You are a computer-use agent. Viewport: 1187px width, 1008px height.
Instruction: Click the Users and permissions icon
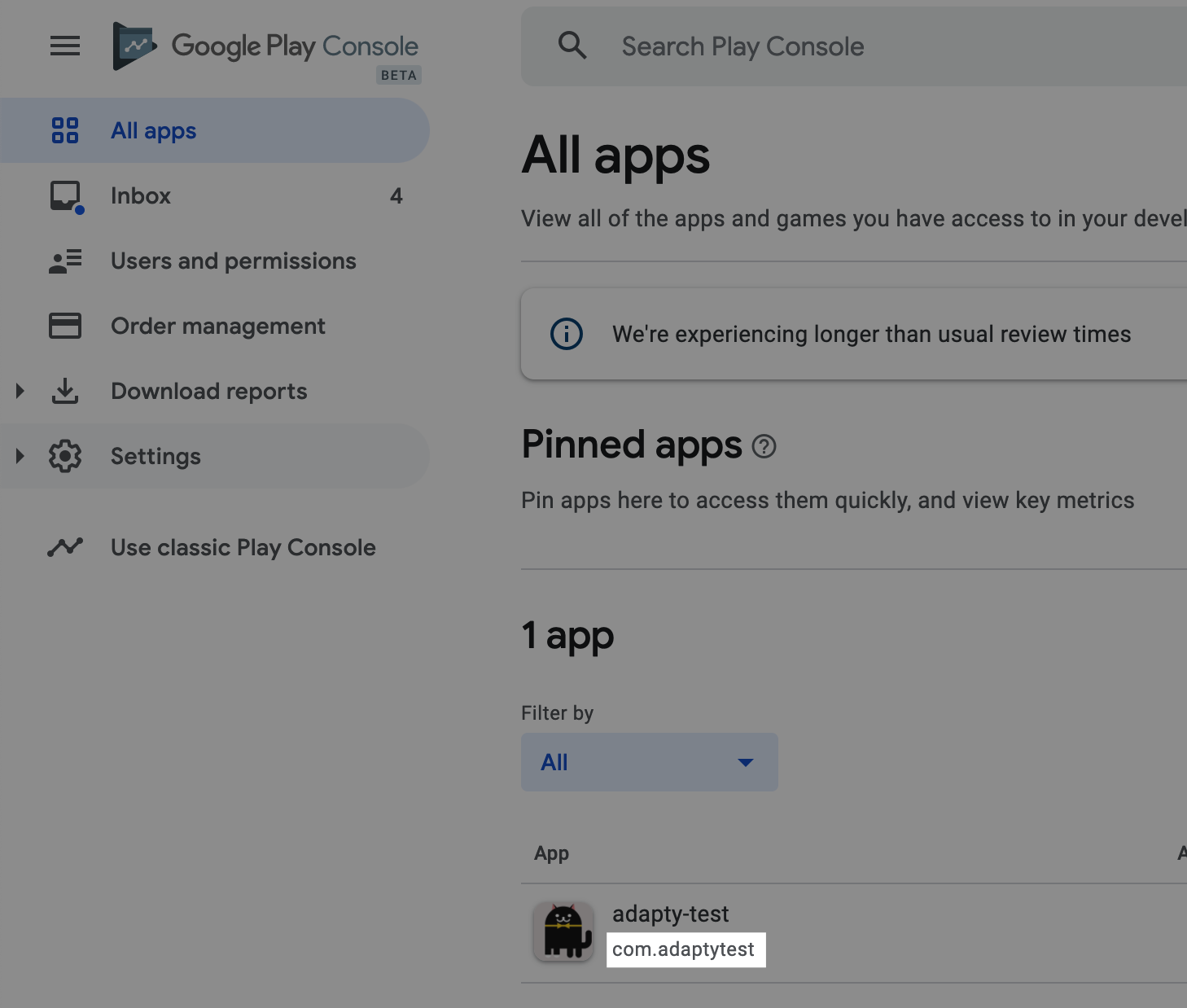click(x=65, y=261)
